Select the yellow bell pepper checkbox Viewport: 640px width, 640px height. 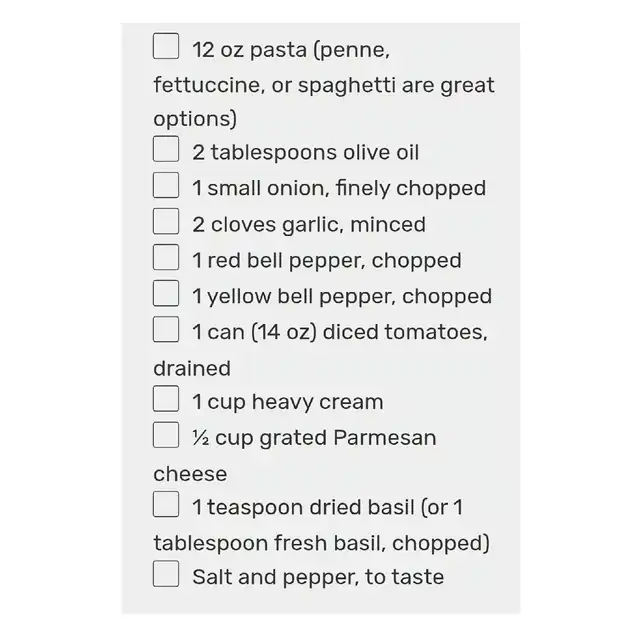pyautogui.click(x=166, y=294)
